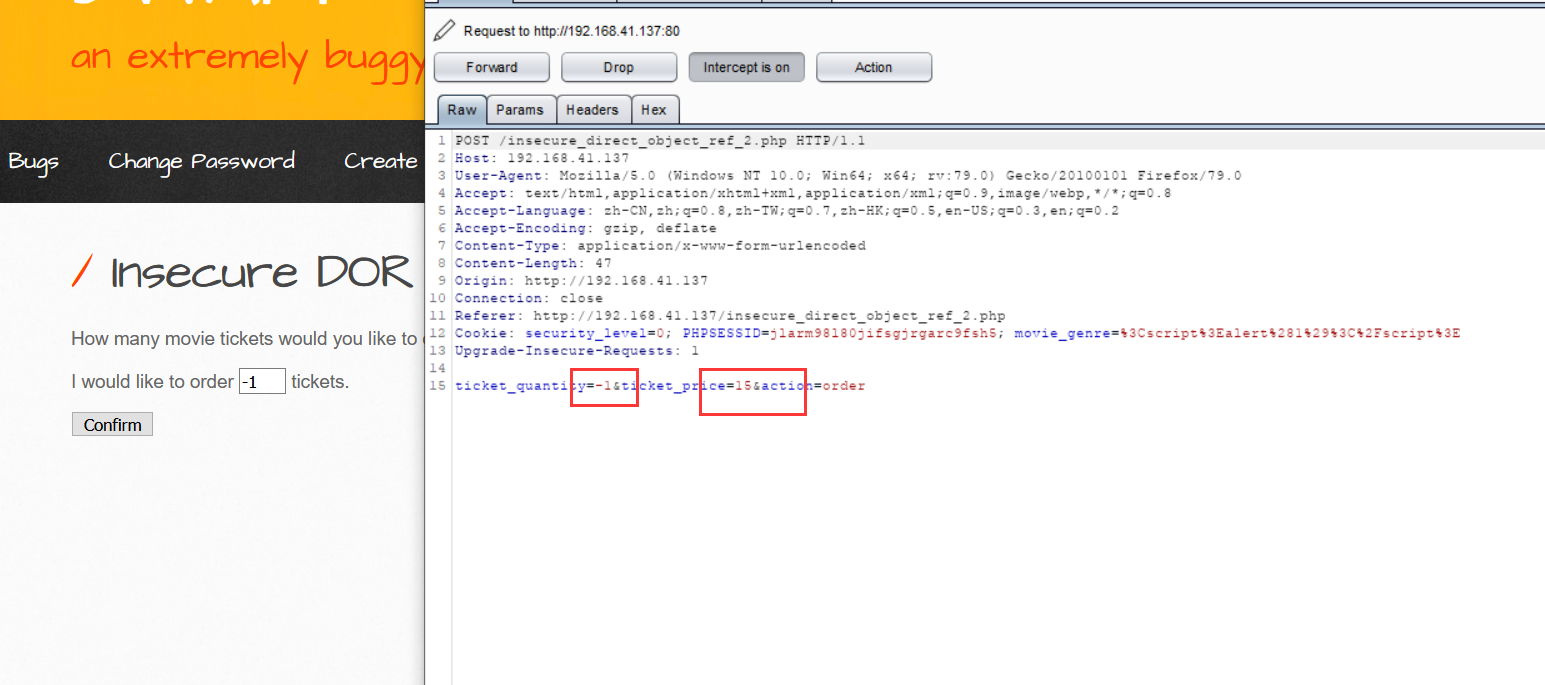The image size is (1545, 685).
Task: Click the Connection: close line
Action: click(529, 298)
